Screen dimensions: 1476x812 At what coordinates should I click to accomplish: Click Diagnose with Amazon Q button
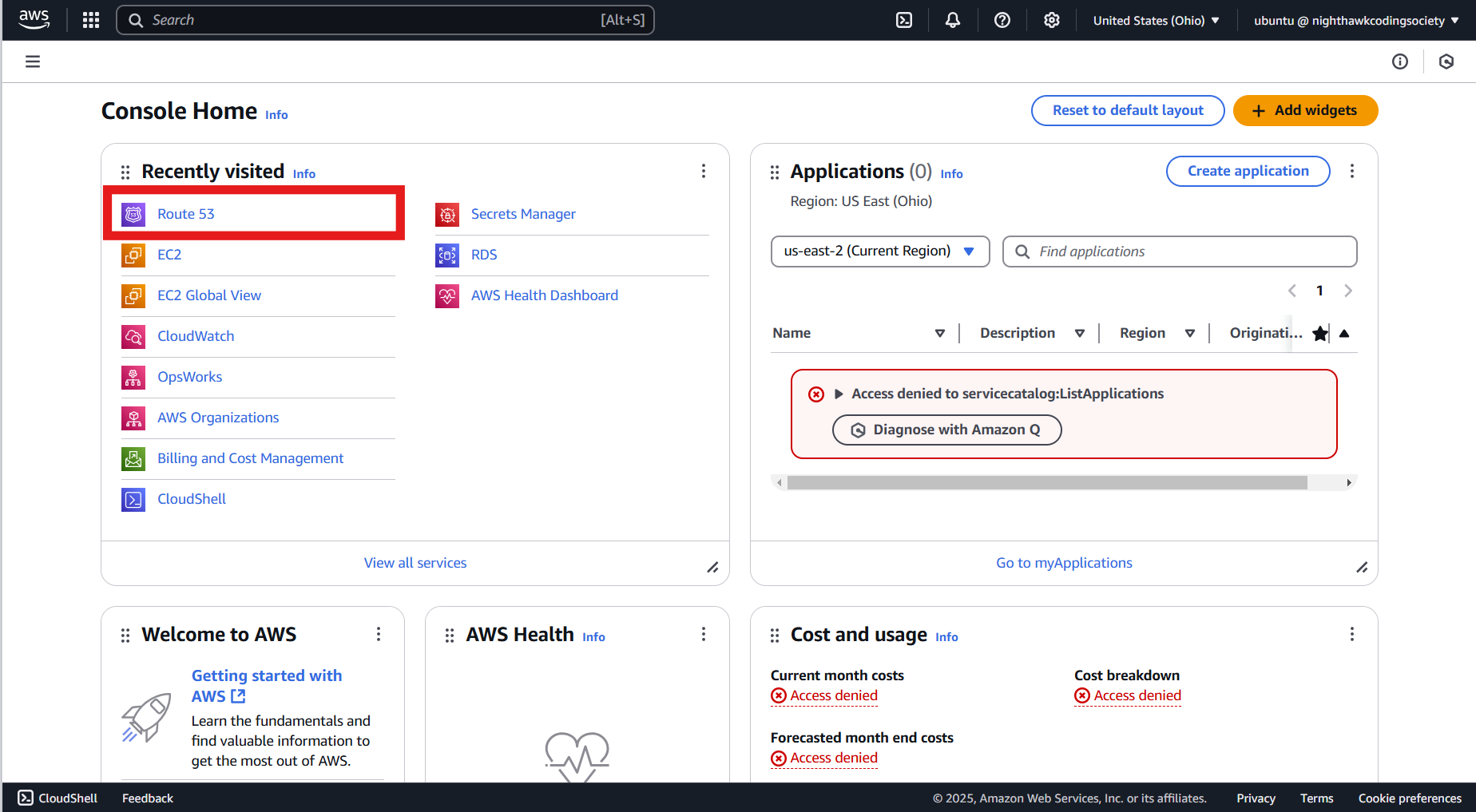point(947,430)
